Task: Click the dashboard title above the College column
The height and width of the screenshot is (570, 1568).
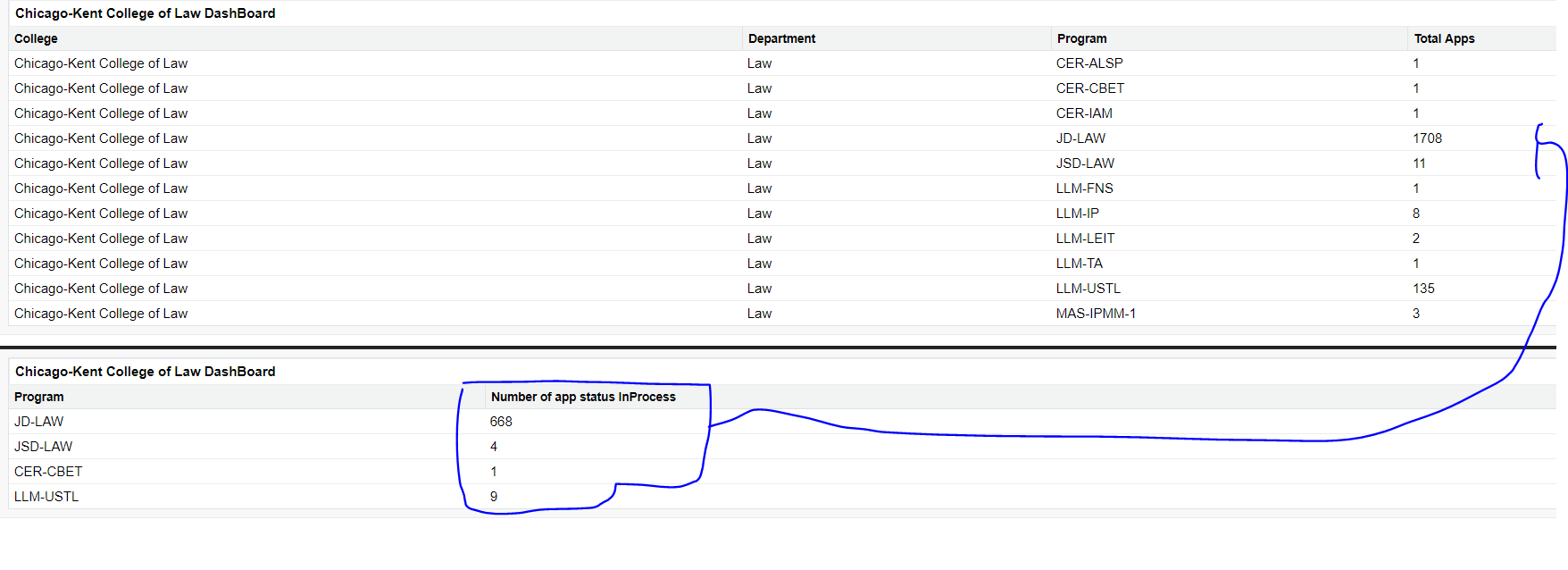Action: click(x=146, y=13)
